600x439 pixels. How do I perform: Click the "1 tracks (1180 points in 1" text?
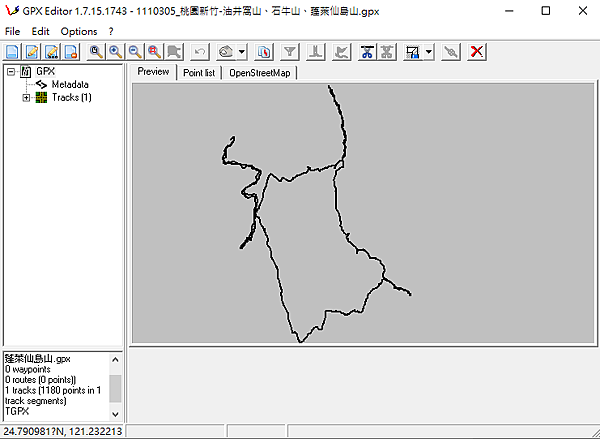click(53, 390)
